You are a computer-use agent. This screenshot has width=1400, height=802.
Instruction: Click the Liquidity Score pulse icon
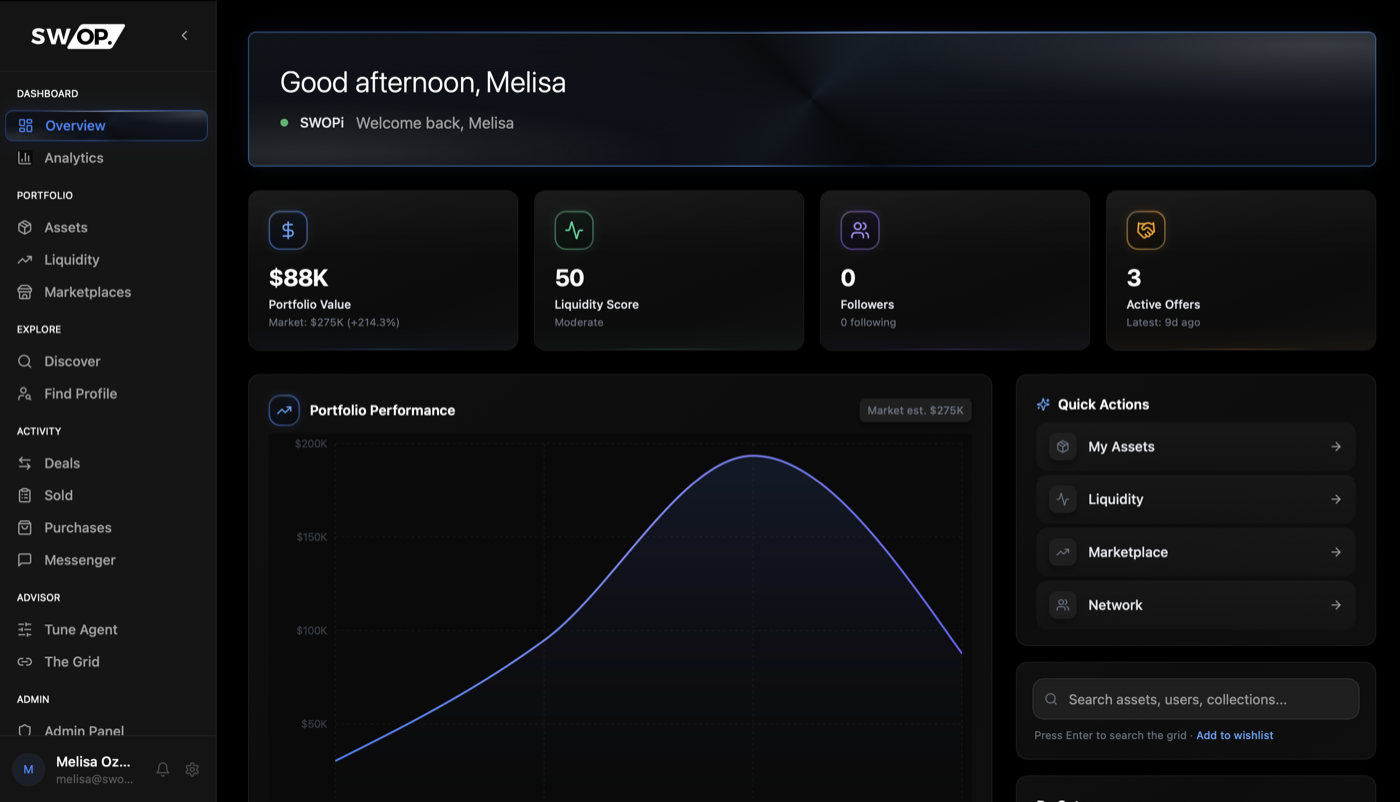(574, 230)
